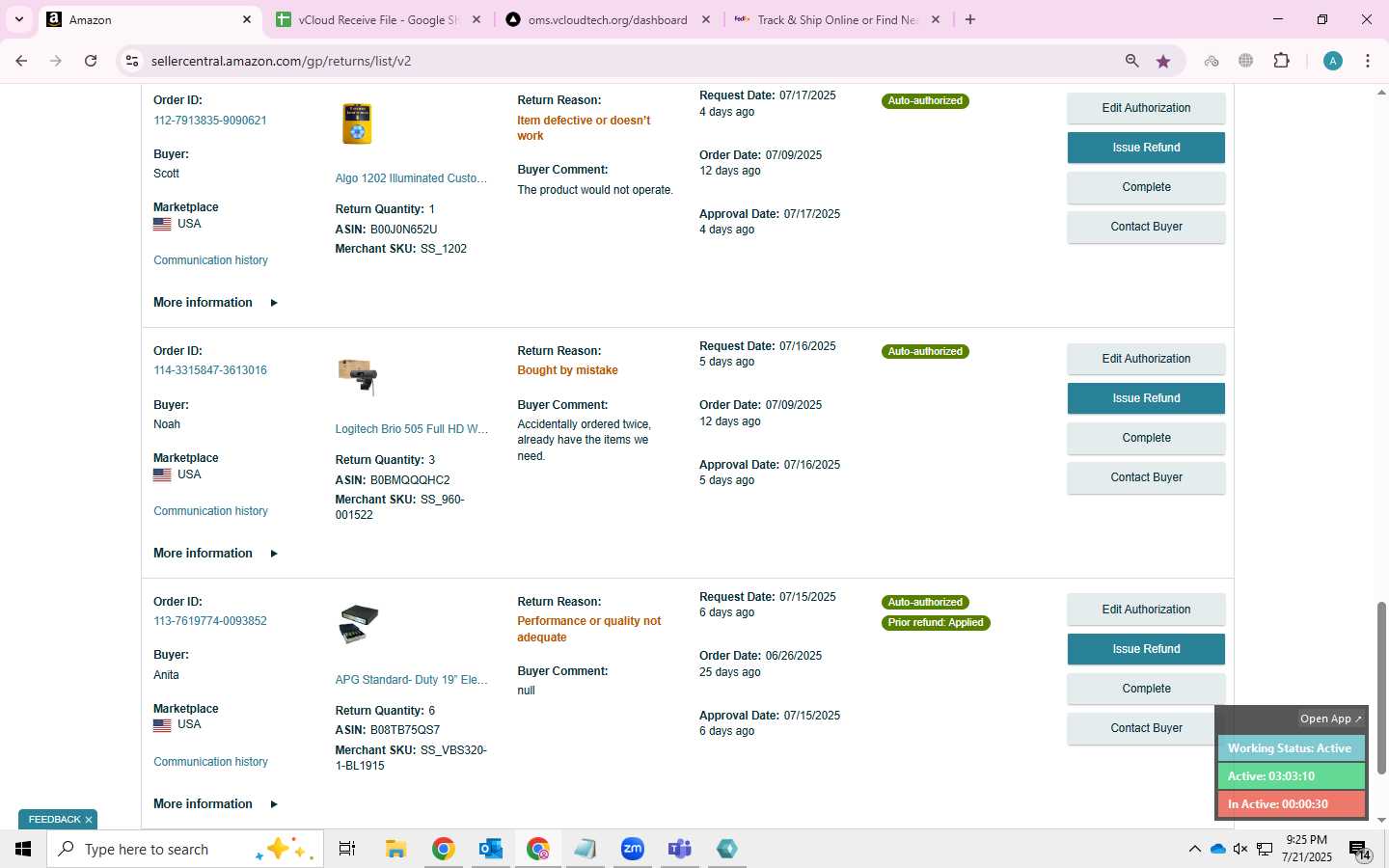Screen dimensions: 1389x868
Task: Close the vCloud Receive File tab
Action: click(x=477, y=19)
